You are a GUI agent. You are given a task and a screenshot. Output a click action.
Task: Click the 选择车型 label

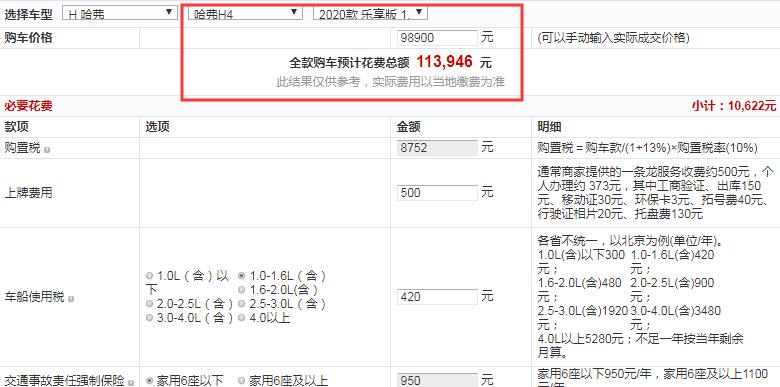pos(28,14)
